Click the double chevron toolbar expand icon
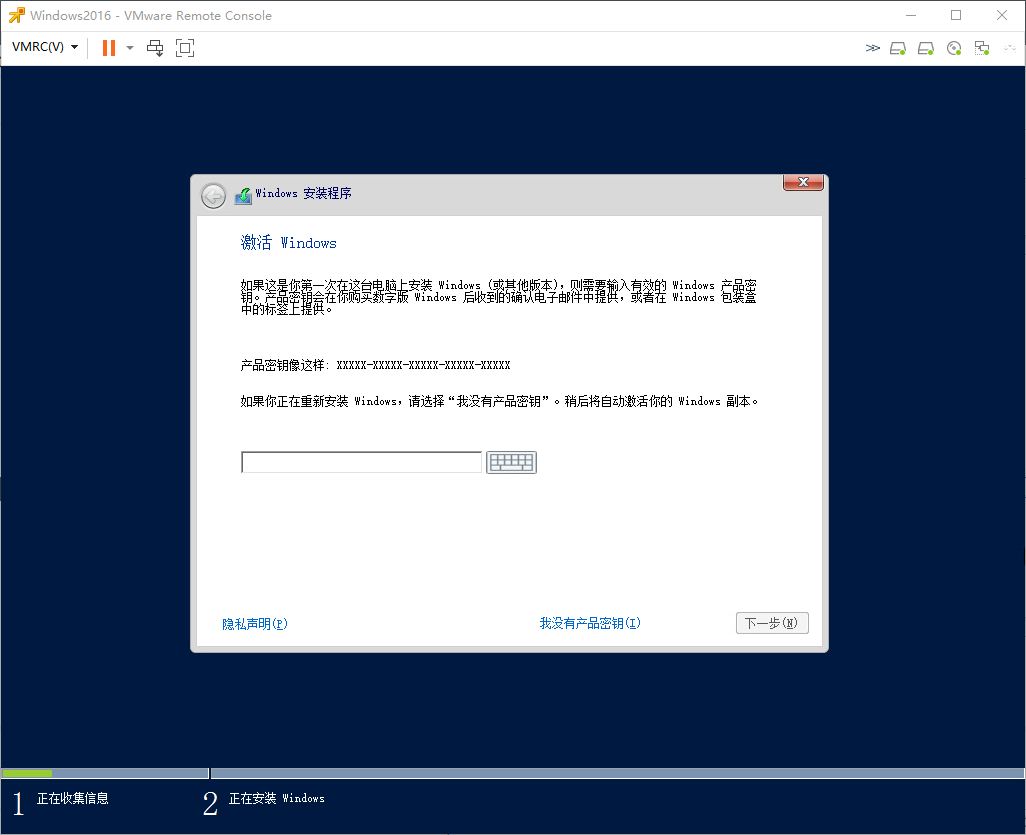The height and width of the screenshot is (835, 1026). (872, 48)
